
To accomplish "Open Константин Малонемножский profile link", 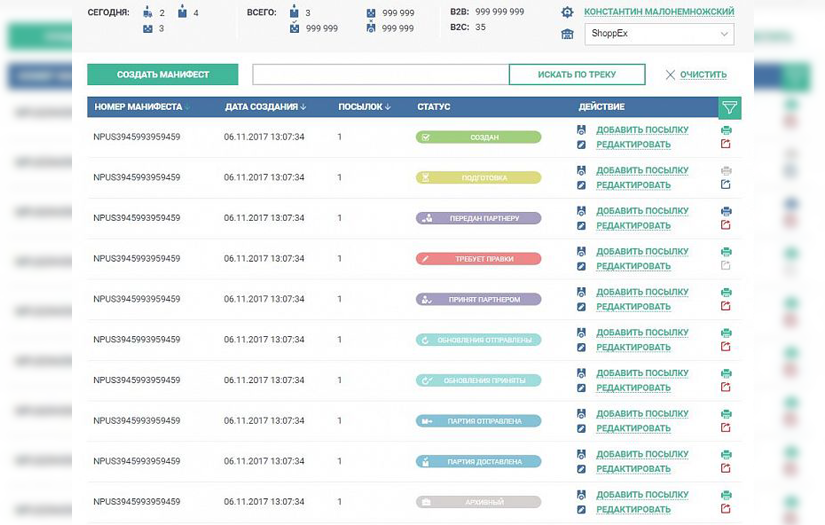I will [x=659, y=12].
